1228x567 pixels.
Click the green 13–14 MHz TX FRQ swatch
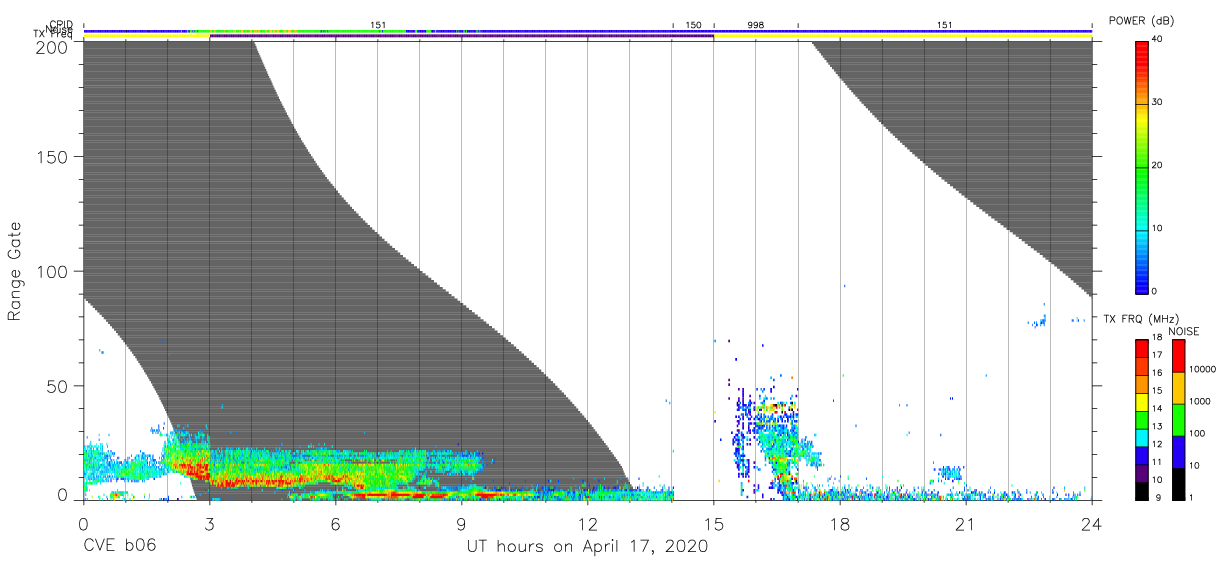(x=1142, y=420)
